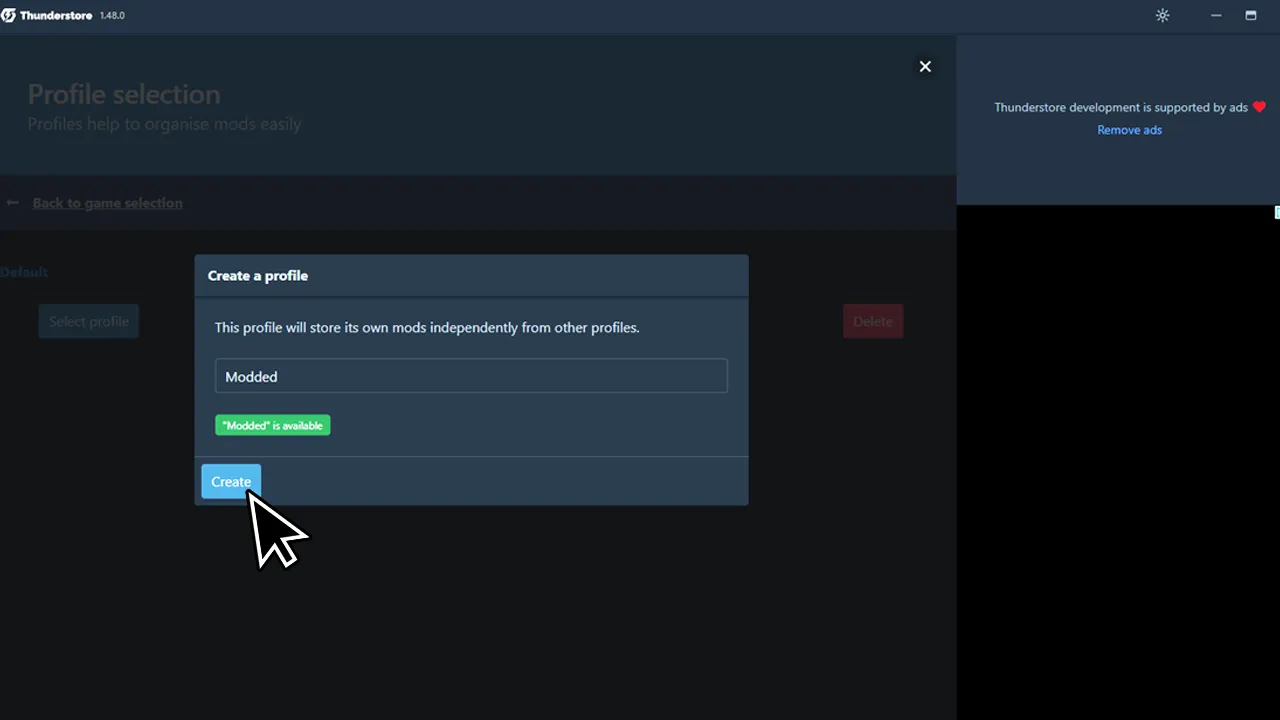This screenshot has width=1280, height=720.
Task: Click the minimize window icon
Action: 1216,15
